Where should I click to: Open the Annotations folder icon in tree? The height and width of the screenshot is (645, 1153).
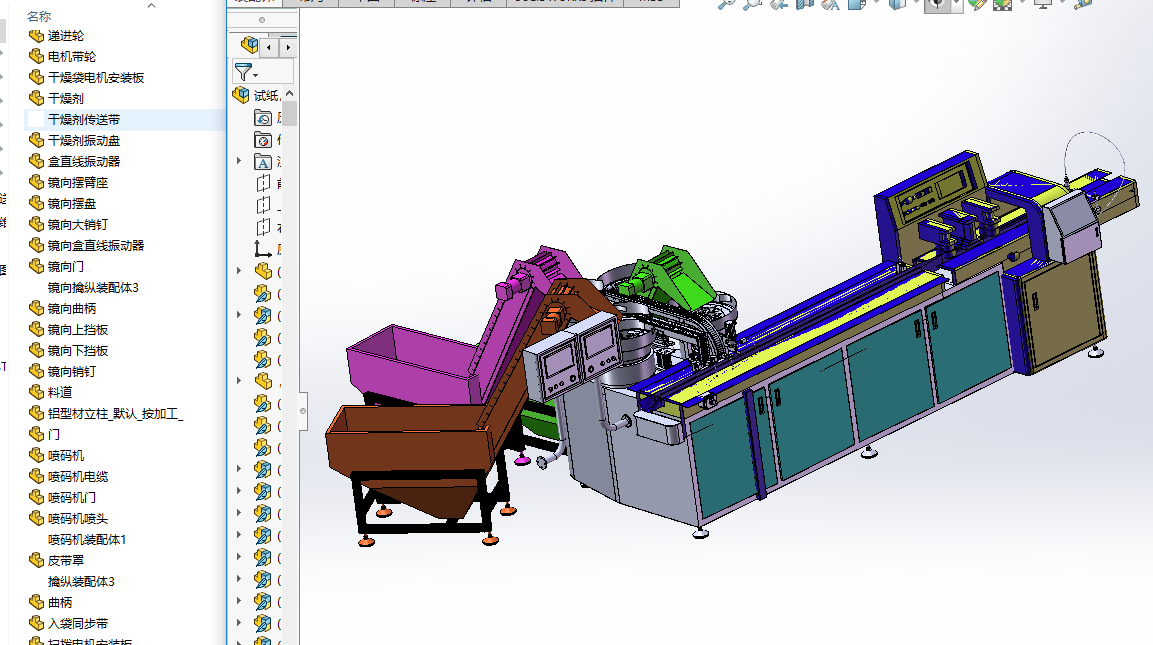[263, 162]
